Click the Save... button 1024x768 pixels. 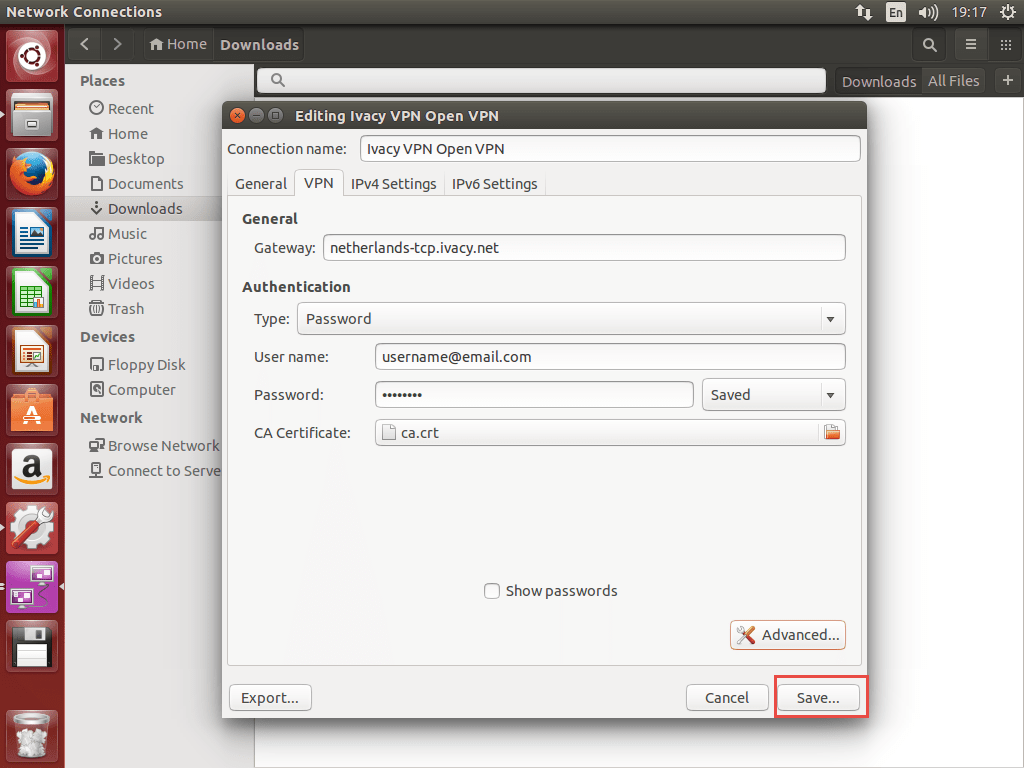point(818,697)
